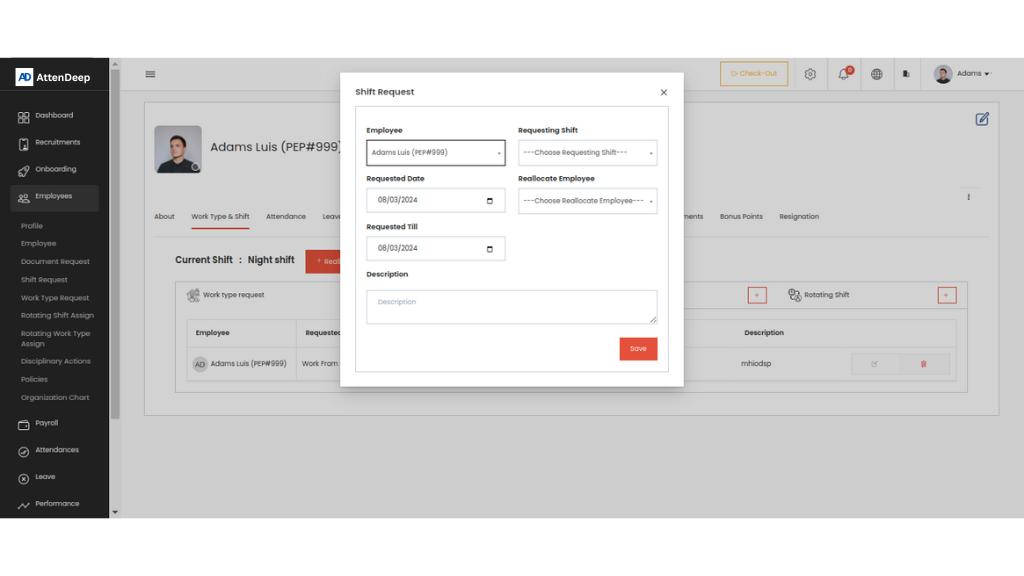
Task: Expand the Employee dropdown
Action: point(436,153)
